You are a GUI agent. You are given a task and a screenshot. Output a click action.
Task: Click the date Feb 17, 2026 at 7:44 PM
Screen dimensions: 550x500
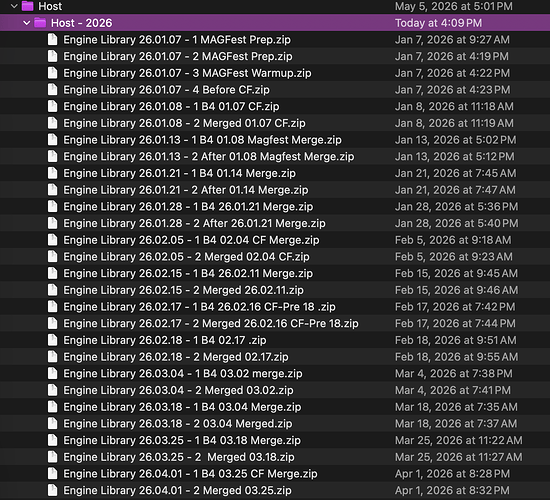[x=455, y=323]
